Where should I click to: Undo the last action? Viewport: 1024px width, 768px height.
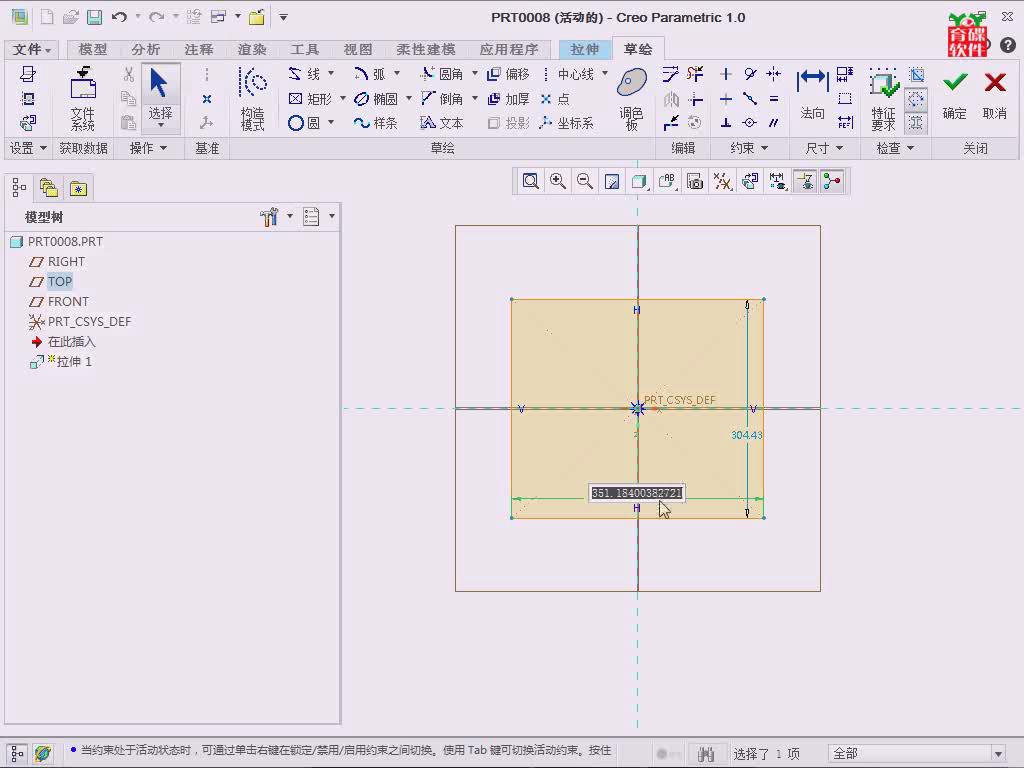[119, 17]
